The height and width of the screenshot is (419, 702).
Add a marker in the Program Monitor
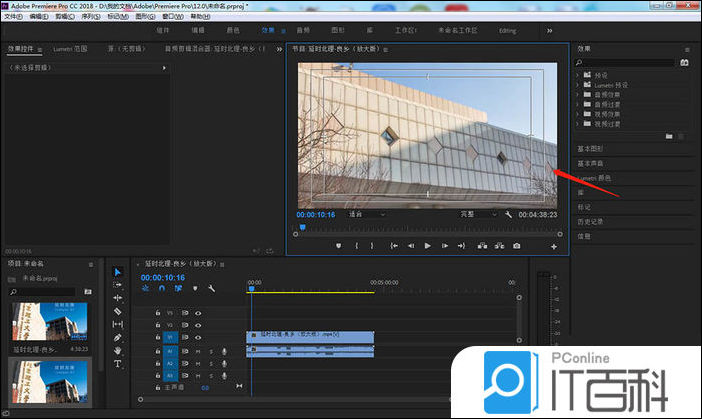tap(338, 245)
